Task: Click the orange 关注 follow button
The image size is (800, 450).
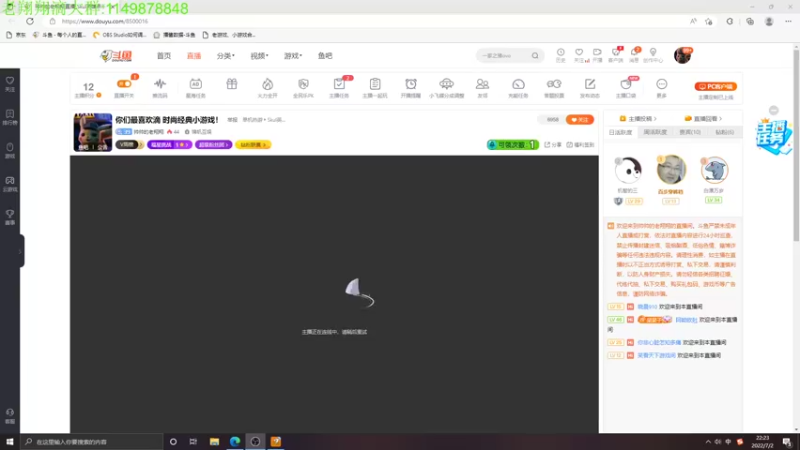Action: click(x=580, y=119)
